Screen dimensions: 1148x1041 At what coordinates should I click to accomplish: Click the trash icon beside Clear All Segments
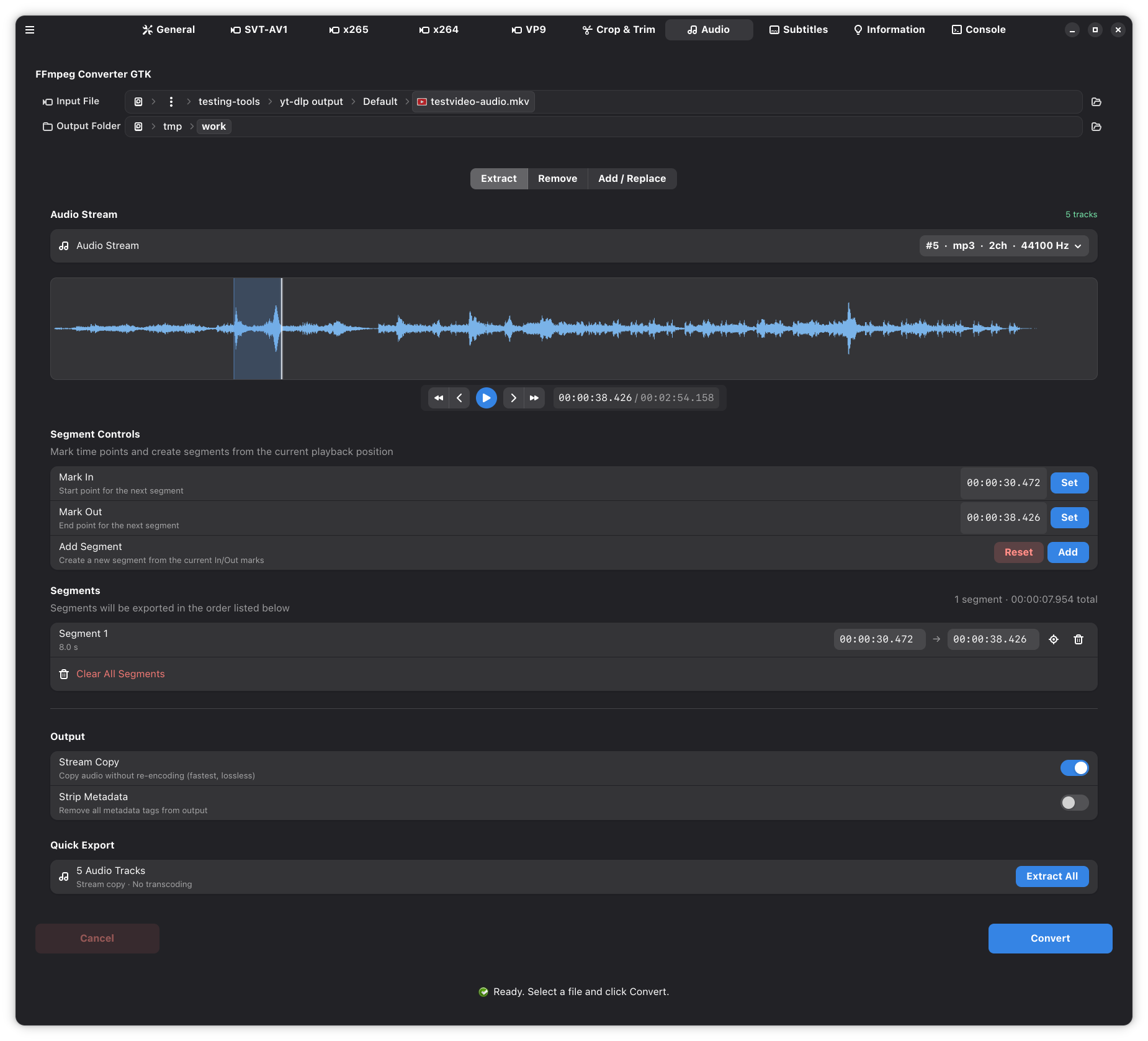click(x=64, y=674)
